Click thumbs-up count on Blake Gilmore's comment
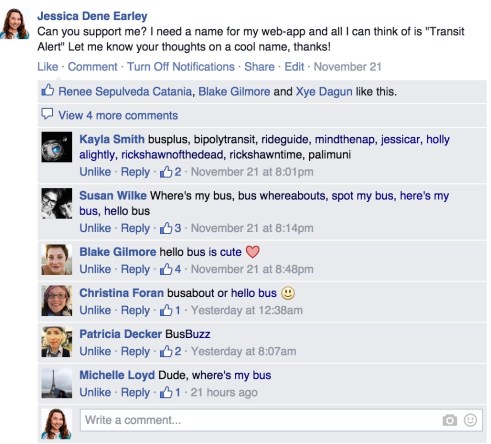This screenshot has width=491, height=444. pyautogui.click(x=170, y=269)
